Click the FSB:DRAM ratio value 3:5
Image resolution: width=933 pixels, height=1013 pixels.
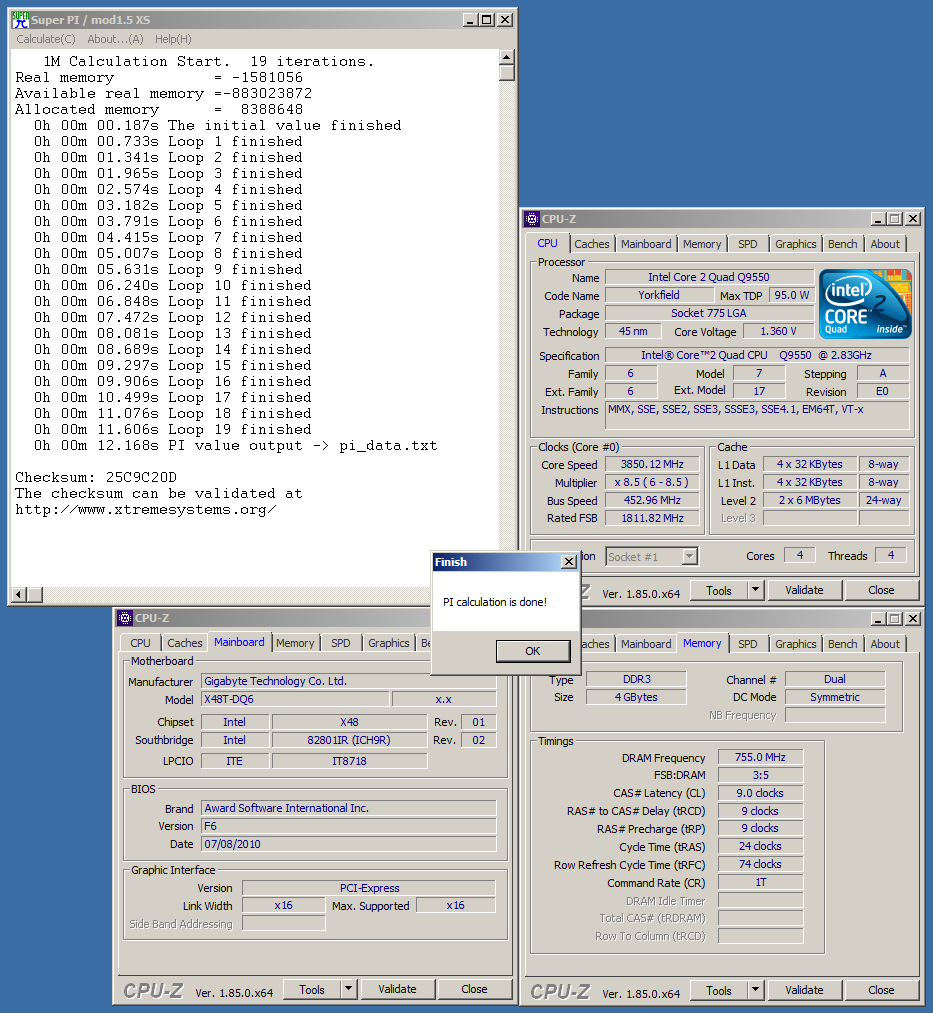[760, 775]
